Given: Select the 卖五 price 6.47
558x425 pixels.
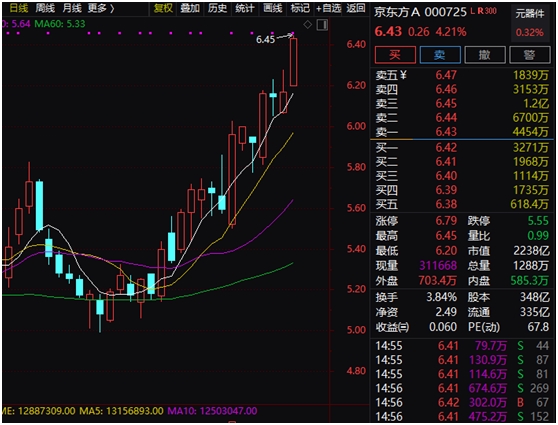Looking at the screenshot, I should (x=446, y=75).
